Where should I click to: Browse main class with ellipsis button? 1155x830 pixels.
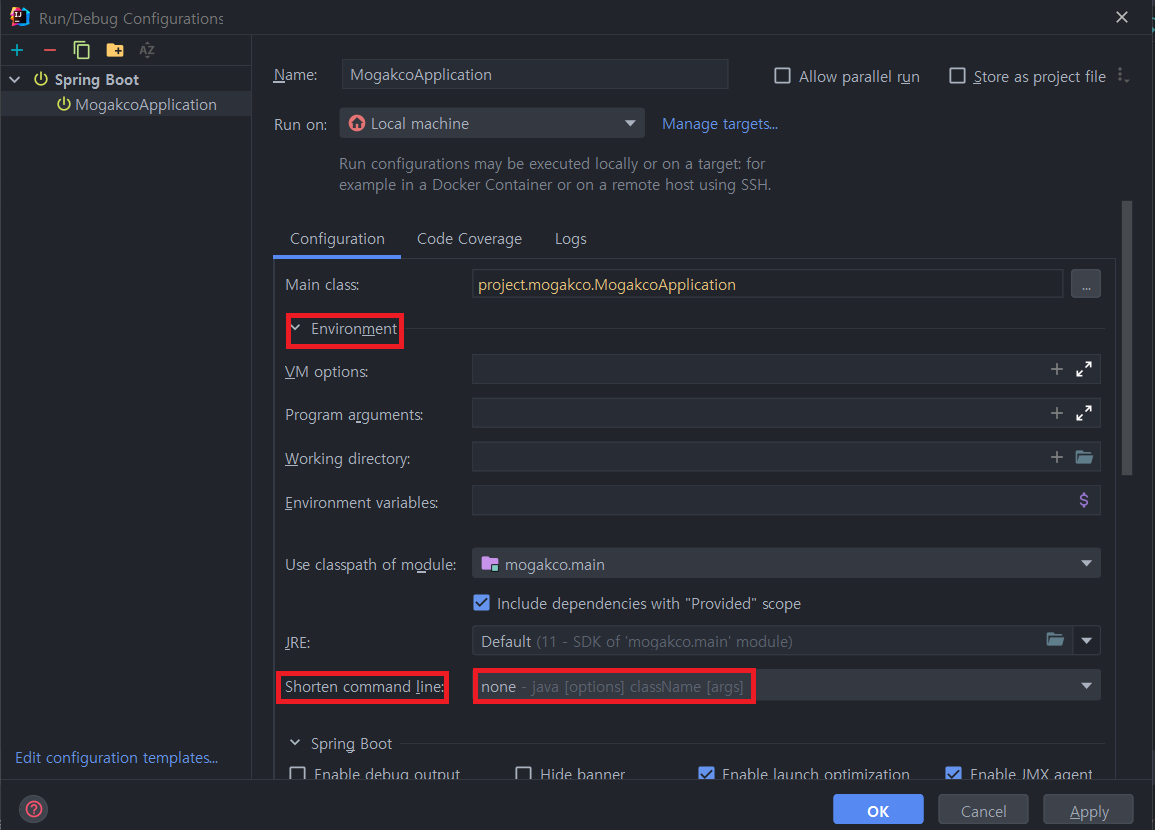click(1085, 284)
